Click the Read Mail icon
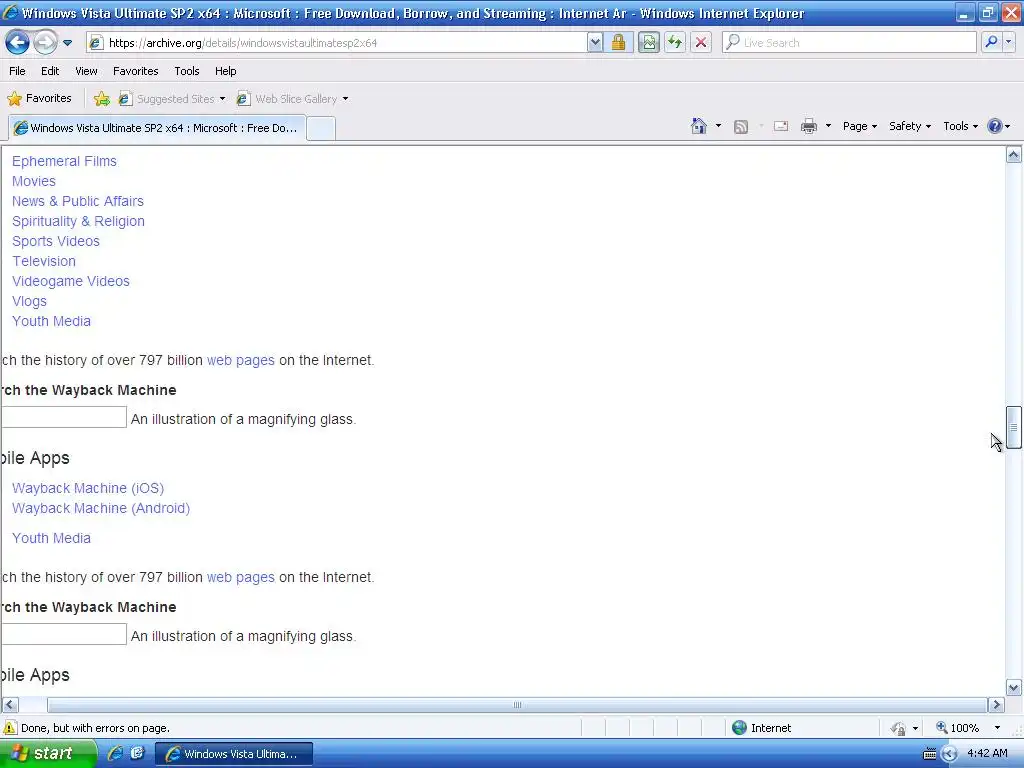 pos(781,126)
